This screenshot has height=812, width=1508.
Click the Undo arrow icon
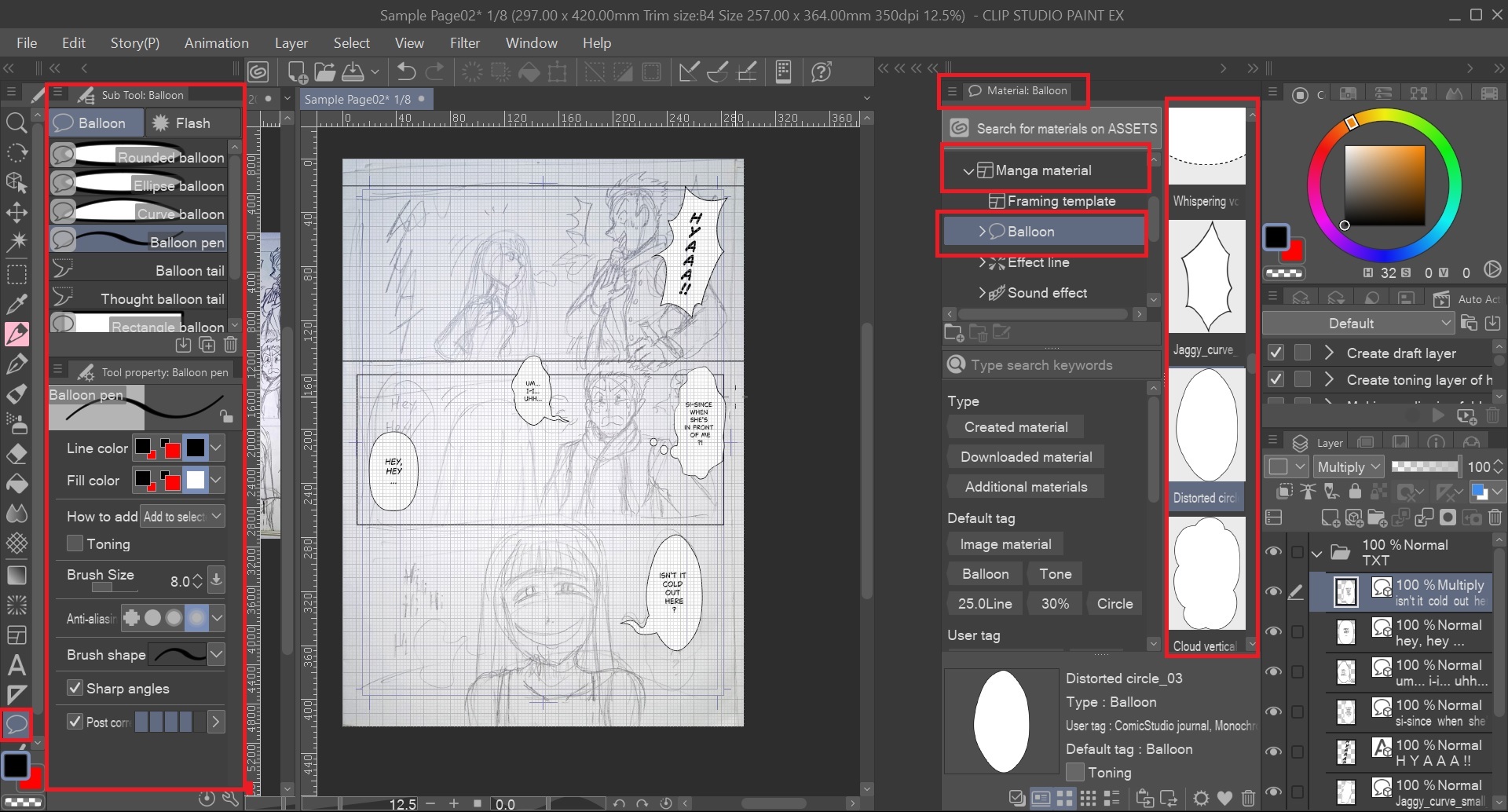point(406,72)
